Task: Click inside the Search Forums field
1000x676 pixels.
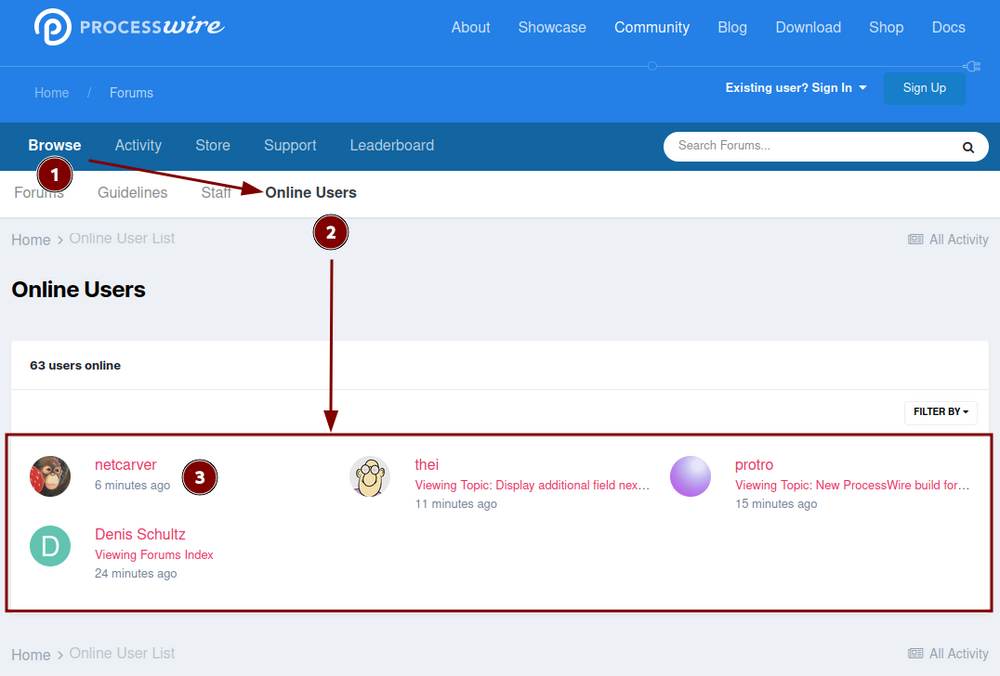Action: click(810, 146)
